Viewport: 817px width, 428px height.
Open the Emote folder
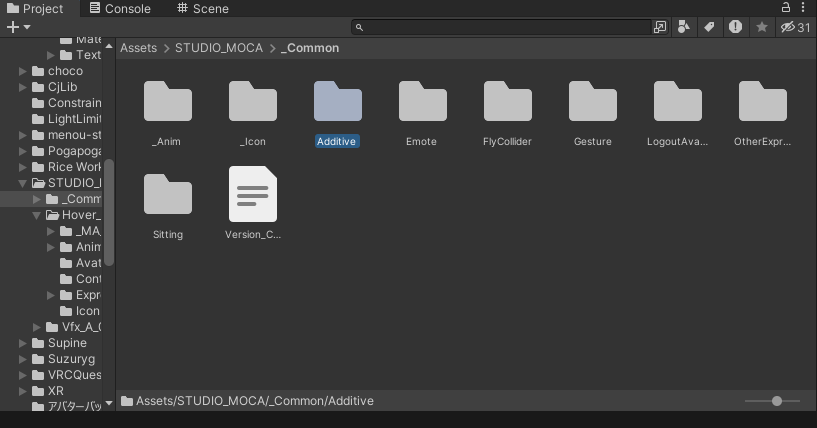[x=422, y=103]
